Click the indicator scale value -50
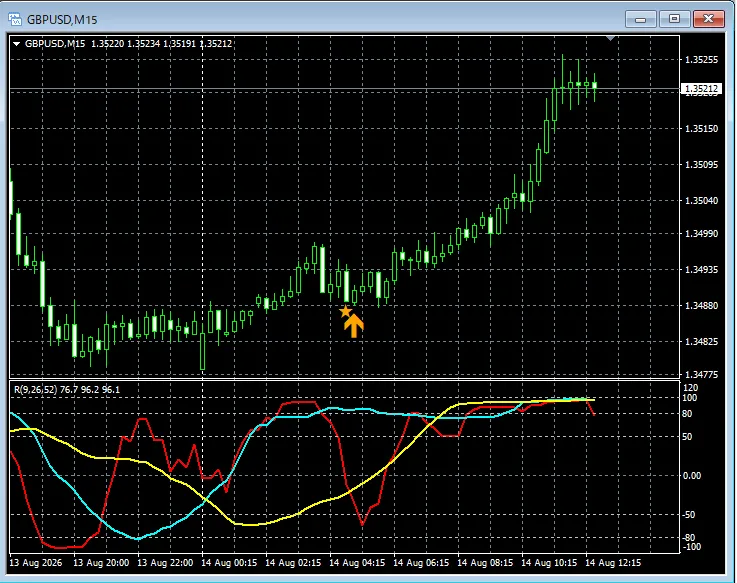 click(689, 515)
